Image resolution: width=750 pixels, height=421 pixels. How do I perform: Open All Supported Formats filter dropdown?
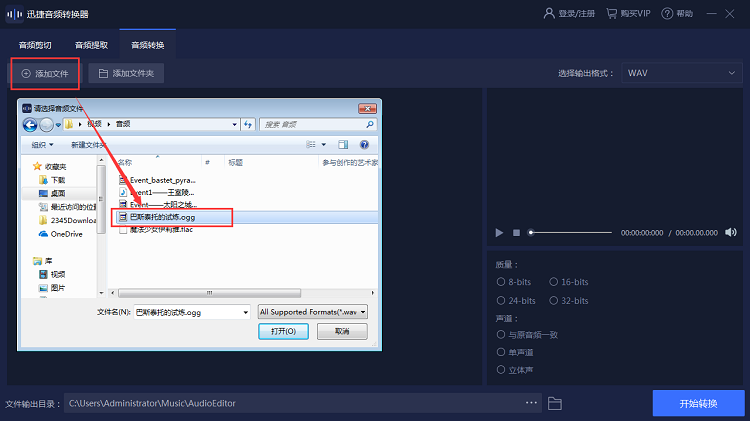click(313, 312)
